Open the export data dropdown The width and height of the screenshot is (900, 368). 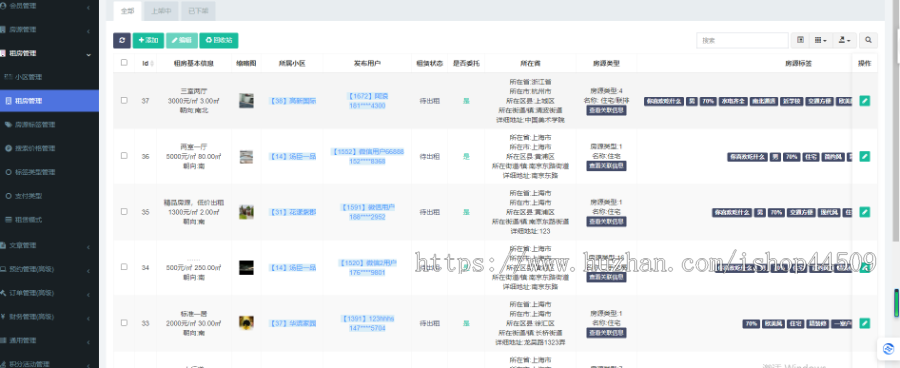tap(844, 40)
